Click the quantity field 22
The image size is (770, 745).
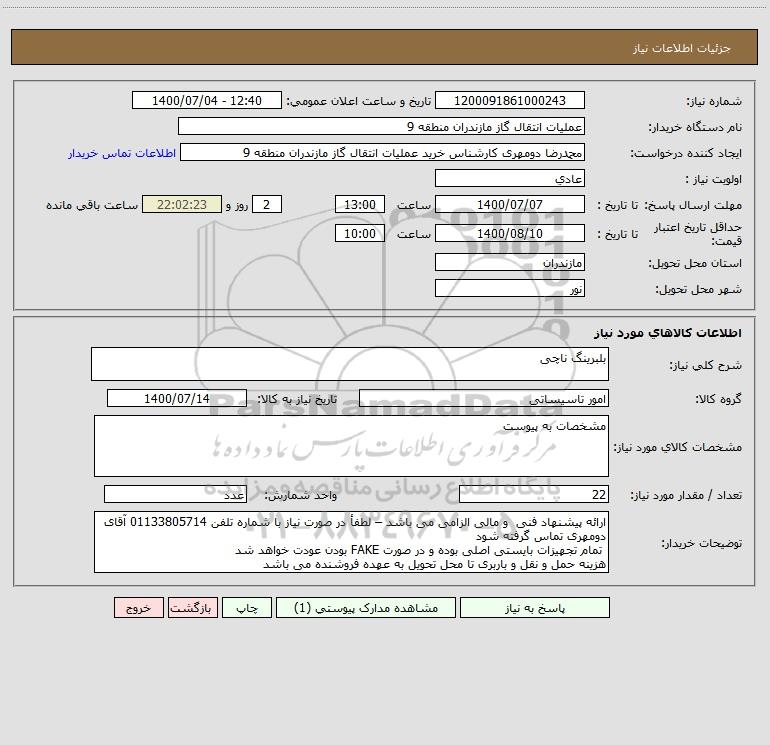point(534,495)
